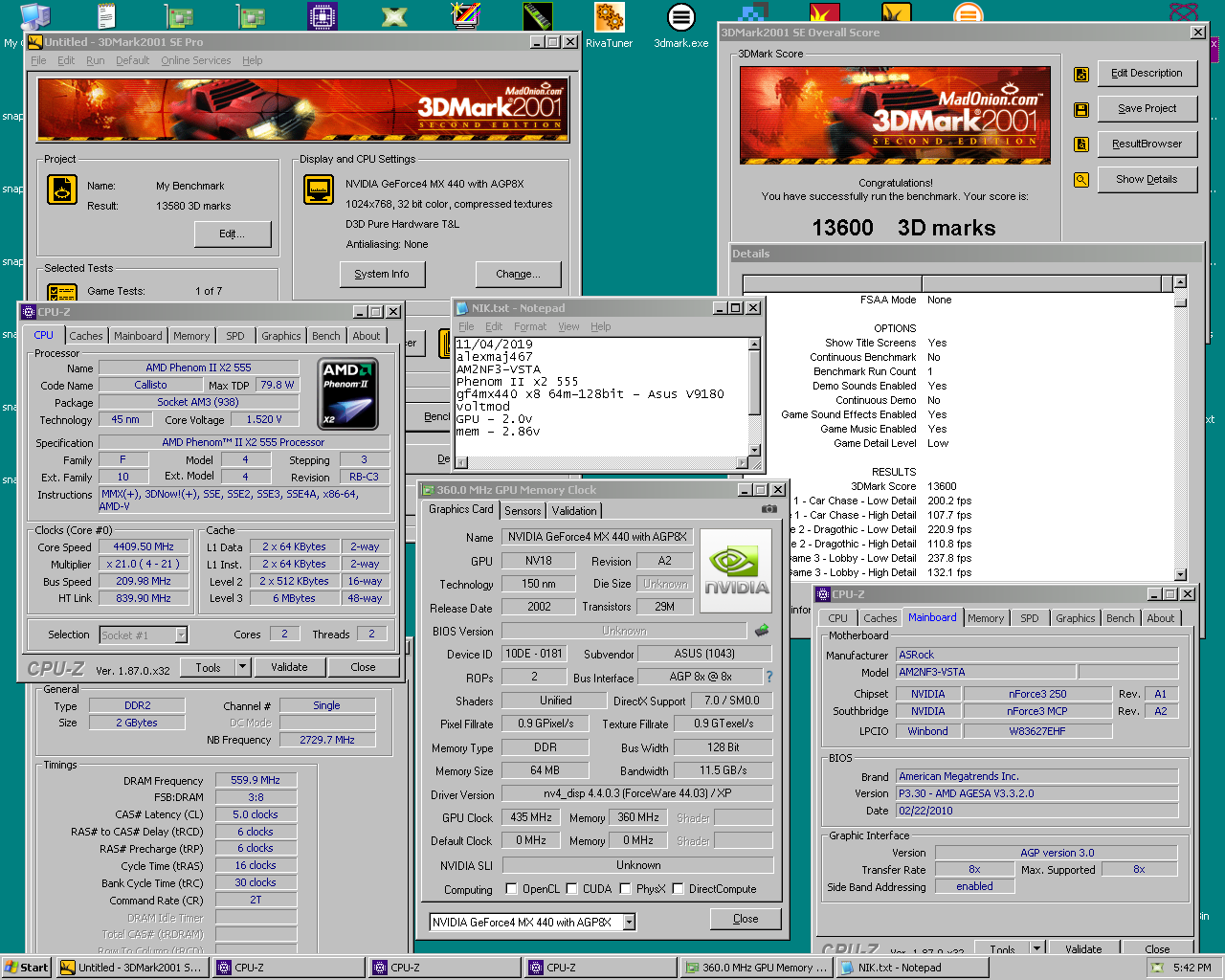Click Validate button in CPU-Z CPU window

(x=289, y=667)
